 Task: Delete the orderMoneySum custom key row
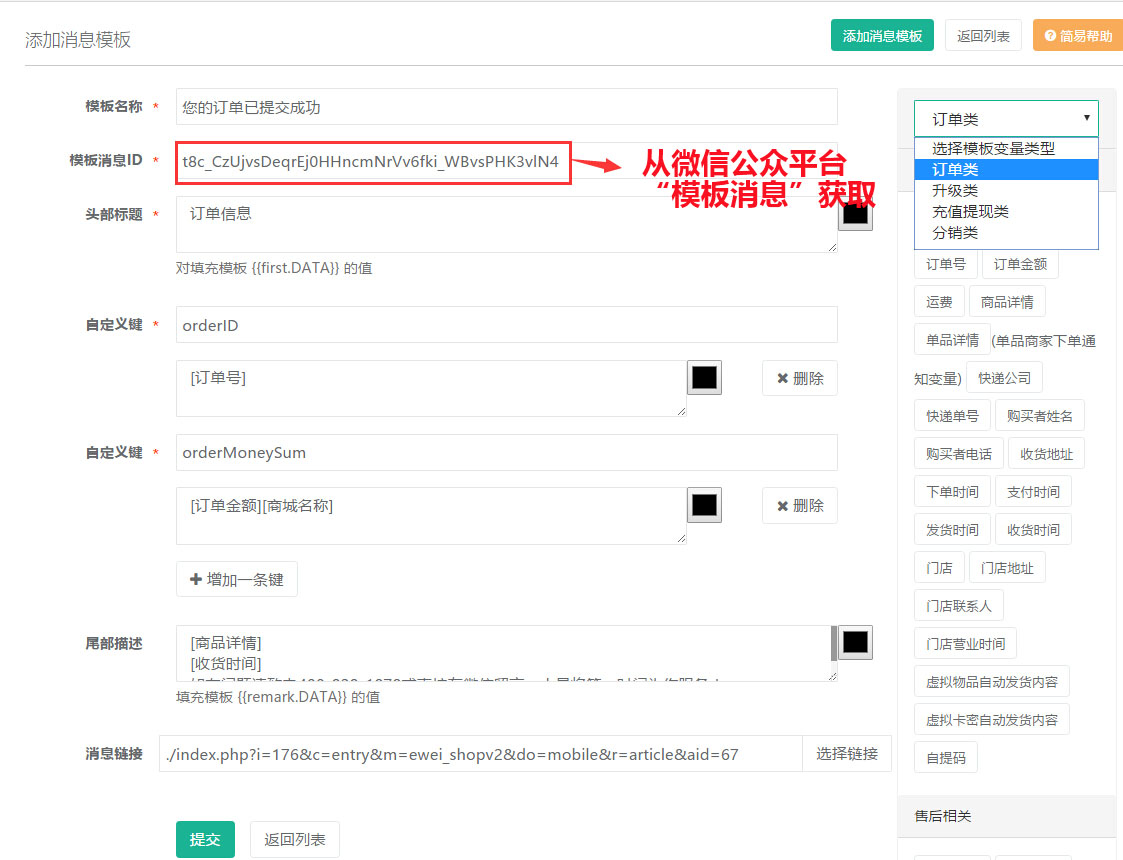pyautogui.click(x=799, y=505)
